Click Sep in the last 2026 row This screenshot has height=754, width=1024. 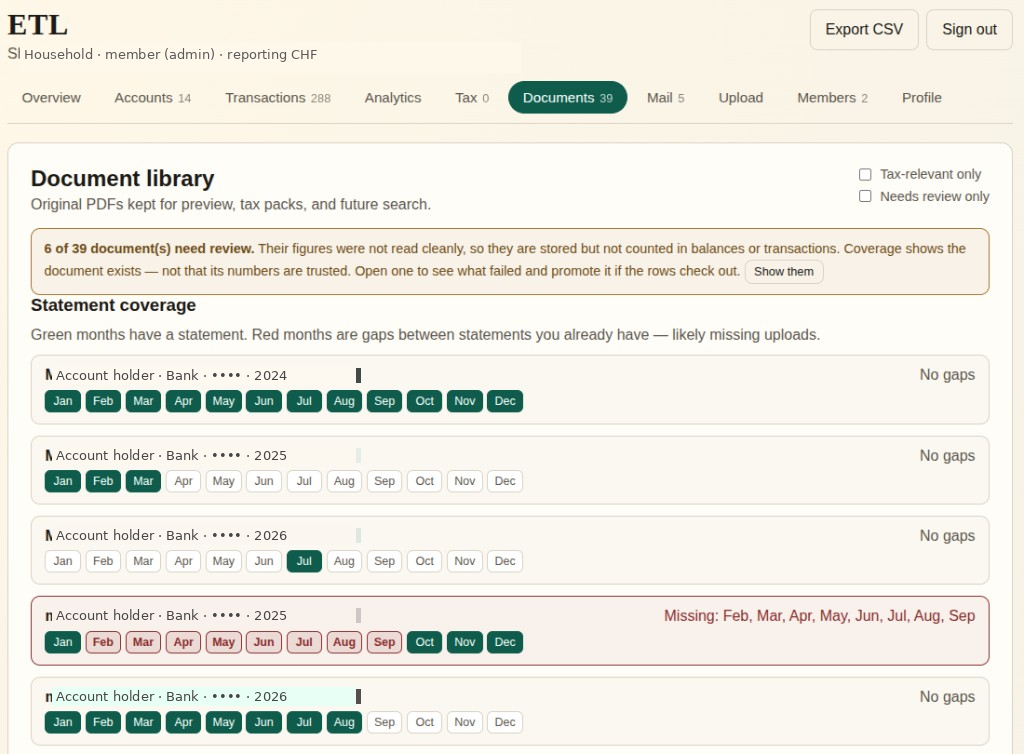tap(384, 722)
